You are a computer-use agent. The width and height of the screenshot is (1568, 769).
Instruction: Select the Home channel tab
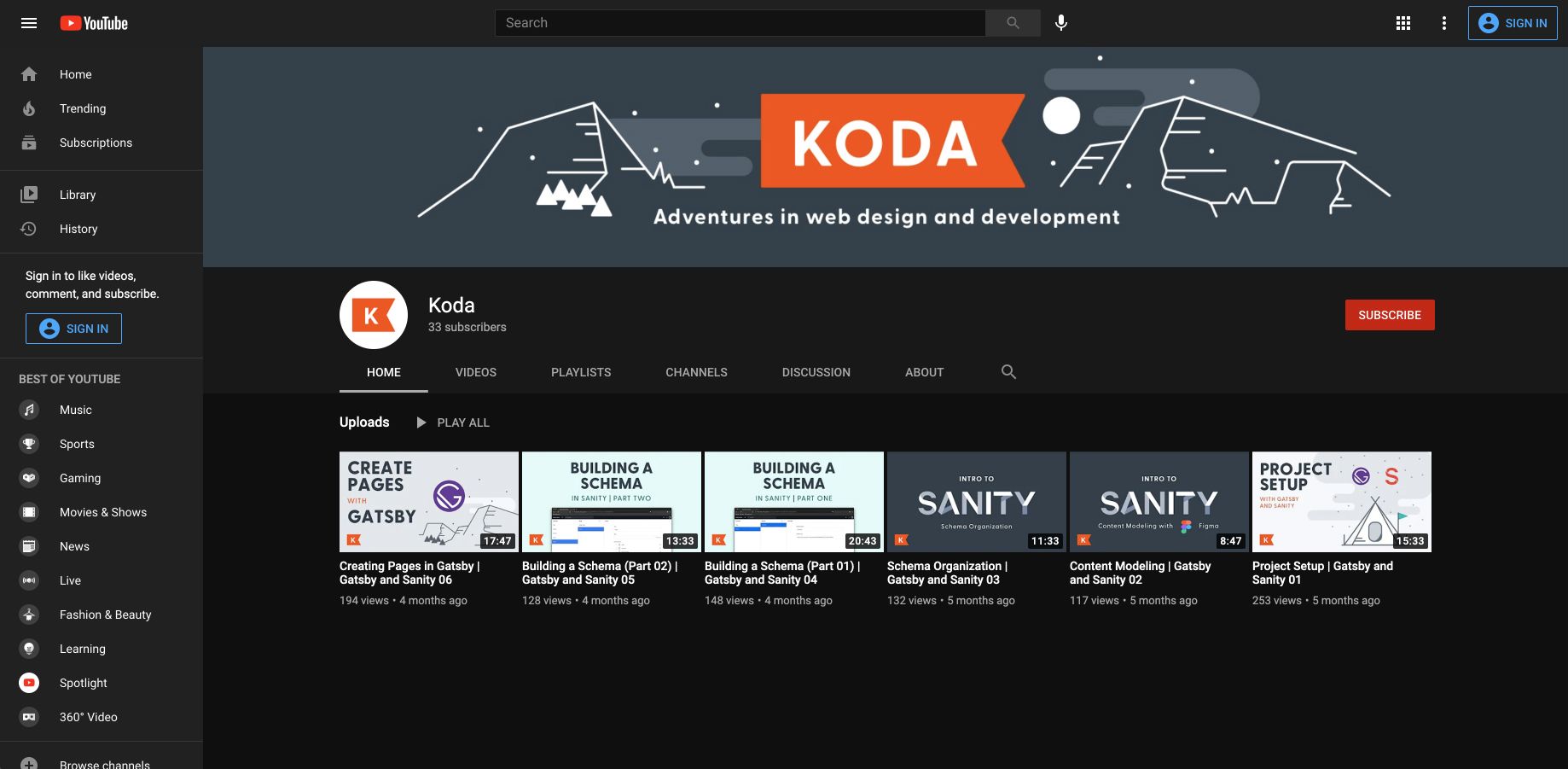(384, 372)
